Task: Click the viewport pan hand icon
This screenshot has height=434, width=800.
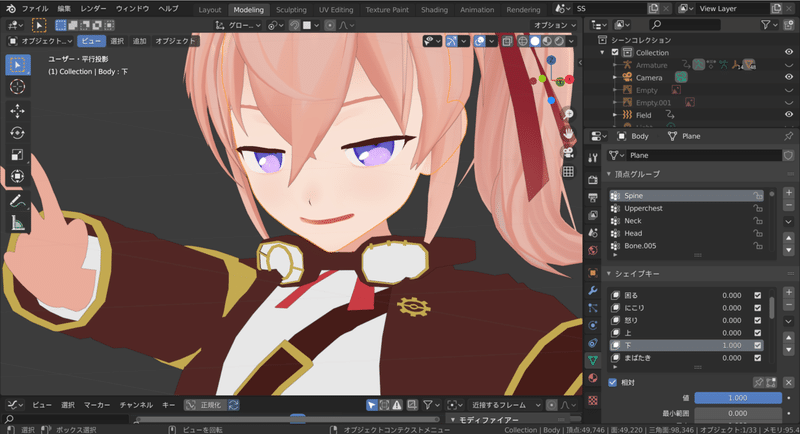Action: [x=568, y=134]
